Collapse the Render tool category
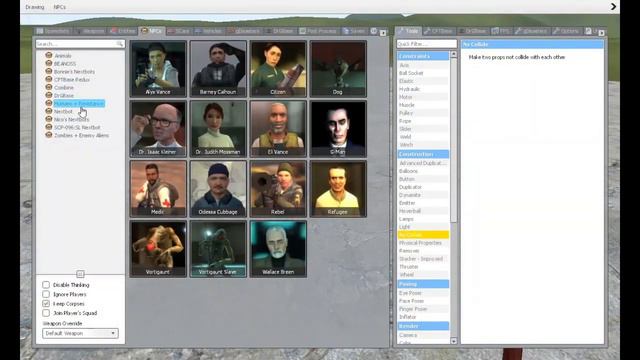Viewport: 640px width, 360px height. pos(423,326)
